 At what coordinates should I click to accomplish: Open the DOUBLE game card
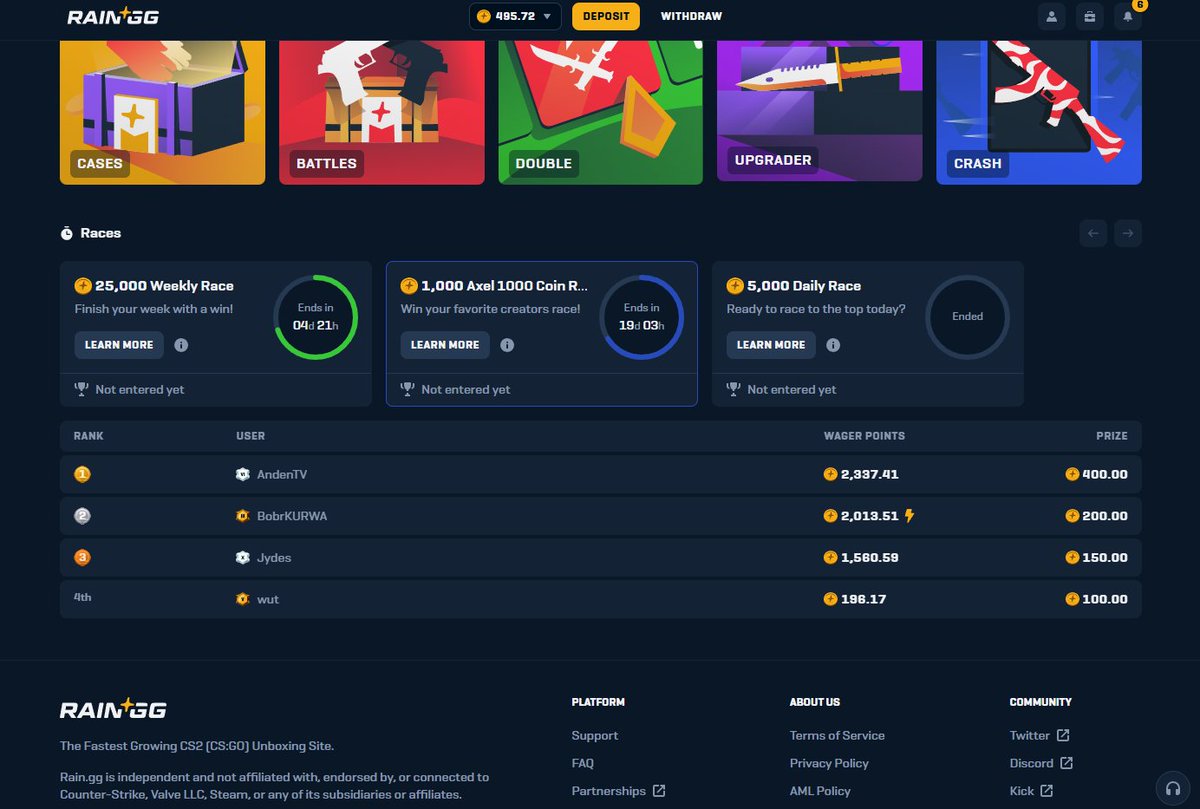tap(601, 112)
